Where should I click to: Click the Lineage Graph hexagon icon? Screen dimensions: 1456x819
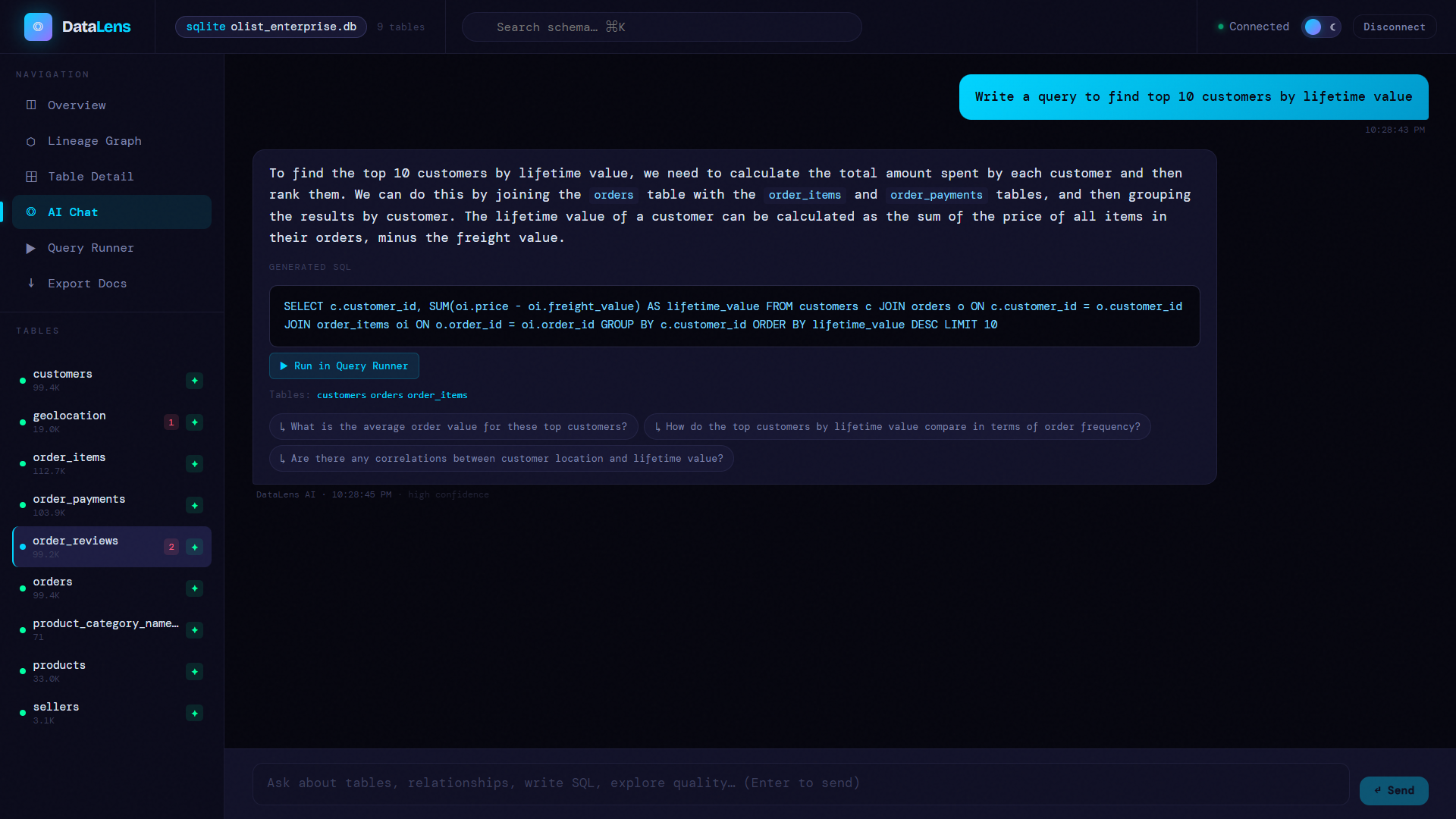coord(31,141)
